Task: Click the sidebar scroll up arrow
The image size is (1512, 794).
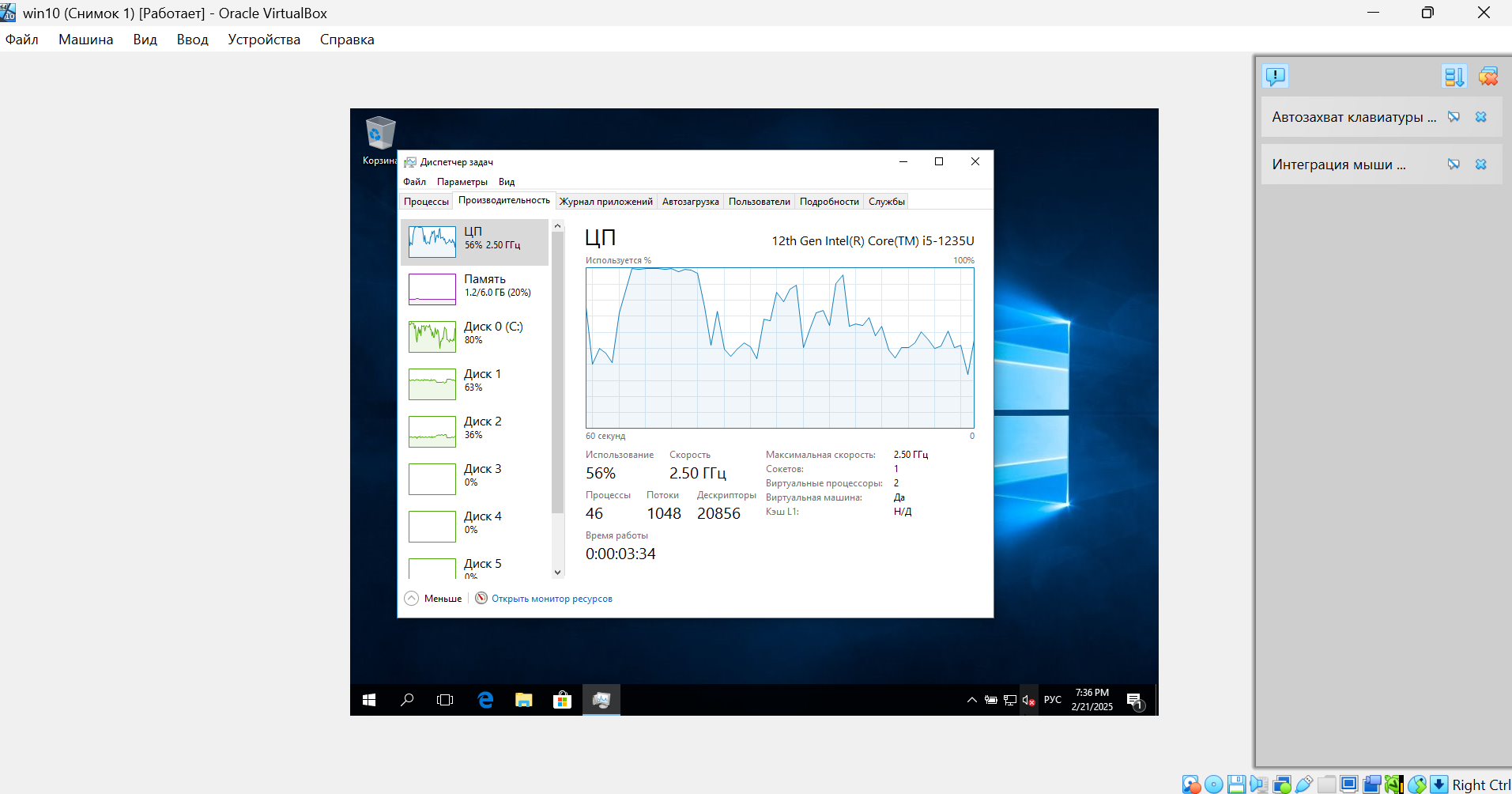Action: tap(558, 226)
